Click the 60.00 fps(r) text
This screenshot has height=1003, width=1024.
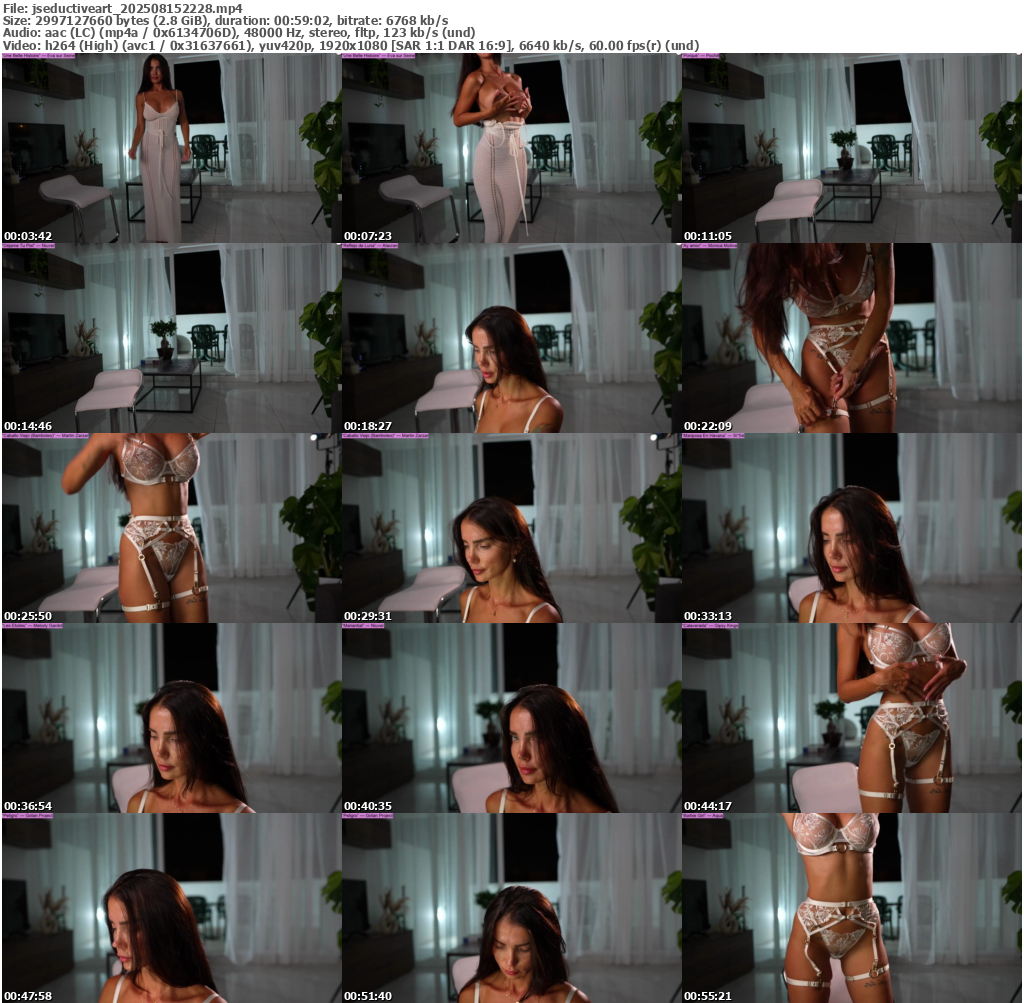626,46
